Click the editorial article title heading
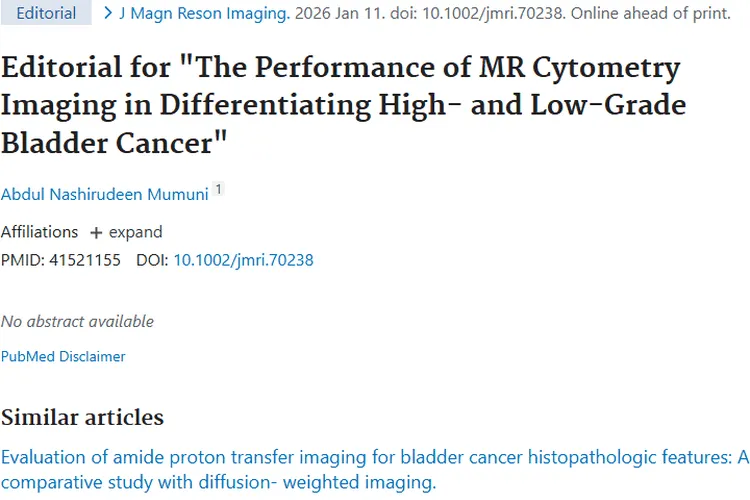 point(340,106)
